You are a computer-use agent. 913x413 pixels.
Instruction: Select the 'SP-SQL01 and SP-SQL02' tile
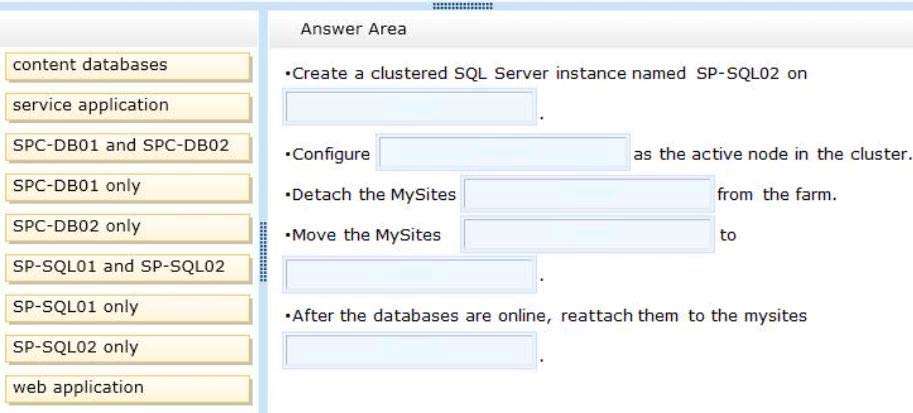tap(128, 269)
